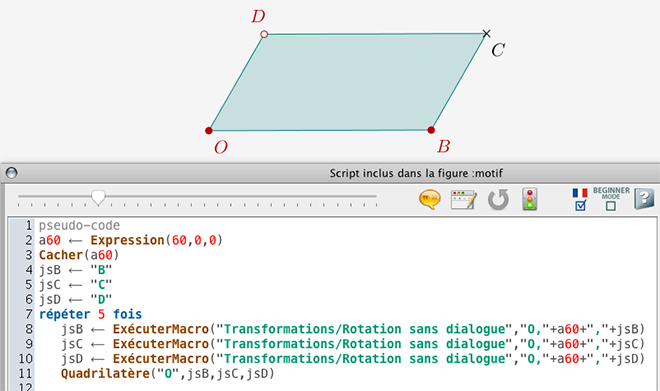
Task: Toggle the French language checkbox
Action: coord(580,205)
